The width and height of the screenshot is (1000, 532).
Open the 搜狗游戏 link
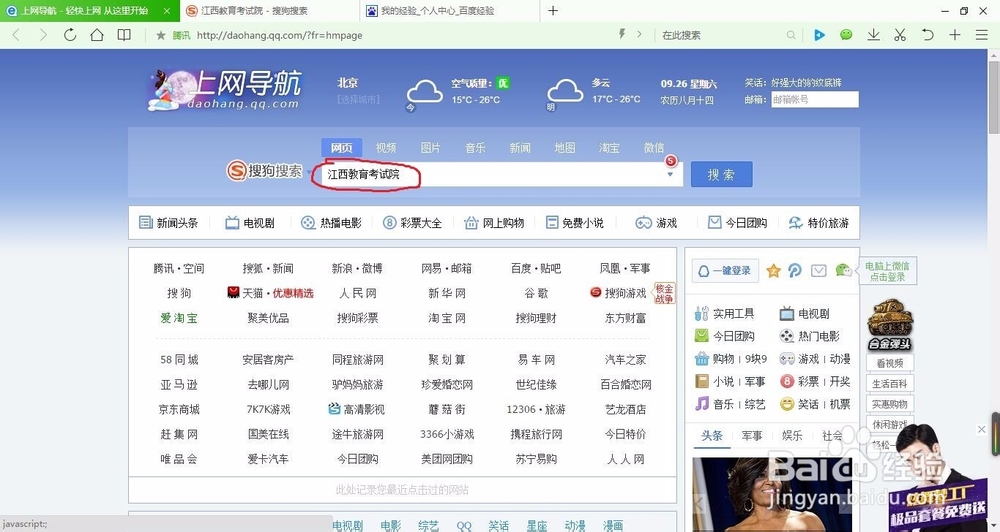pos(618,293)
